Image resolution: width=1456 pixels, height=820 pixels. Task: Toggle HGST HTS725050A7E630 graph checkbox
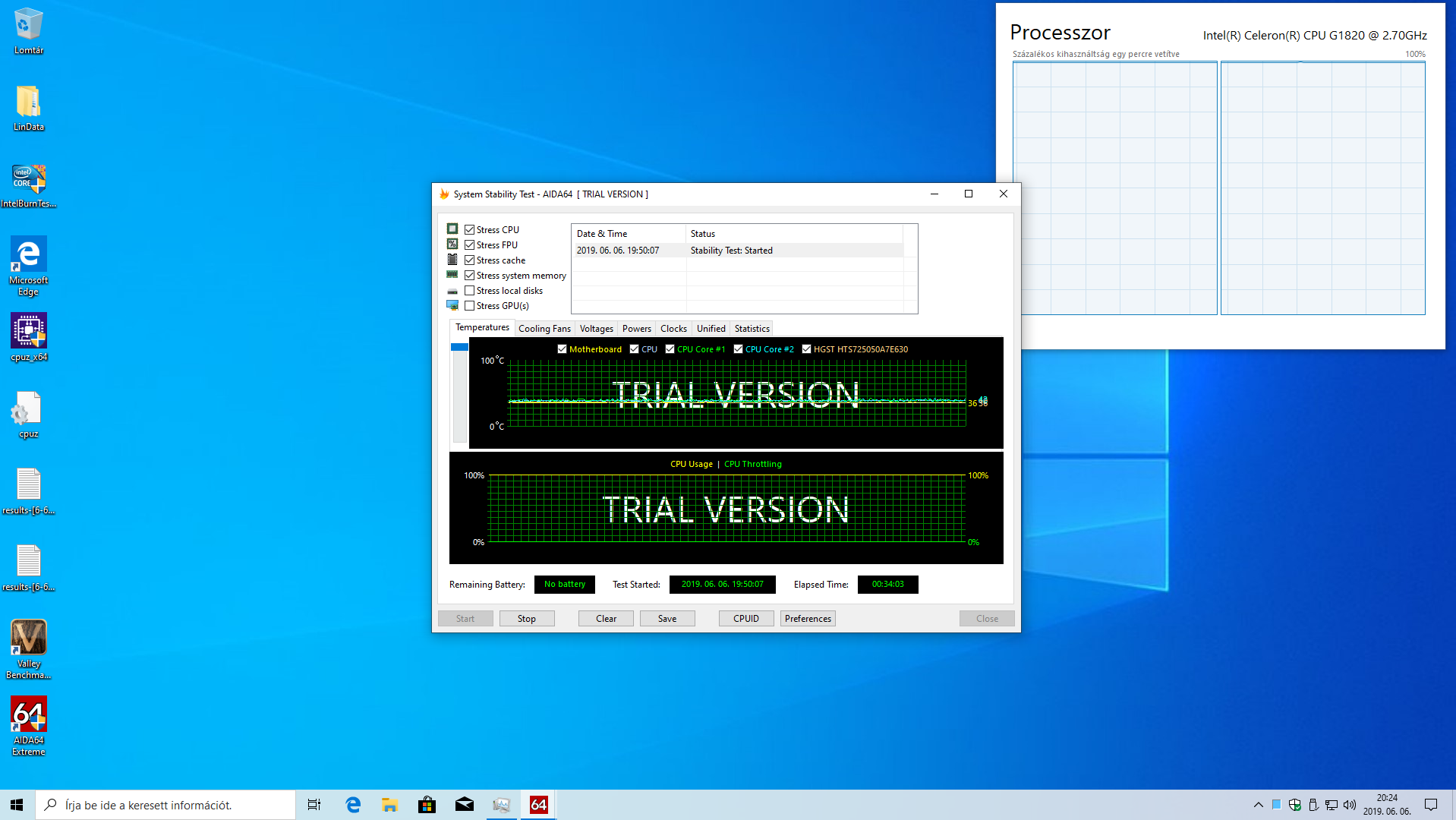(x=806, y=349)
